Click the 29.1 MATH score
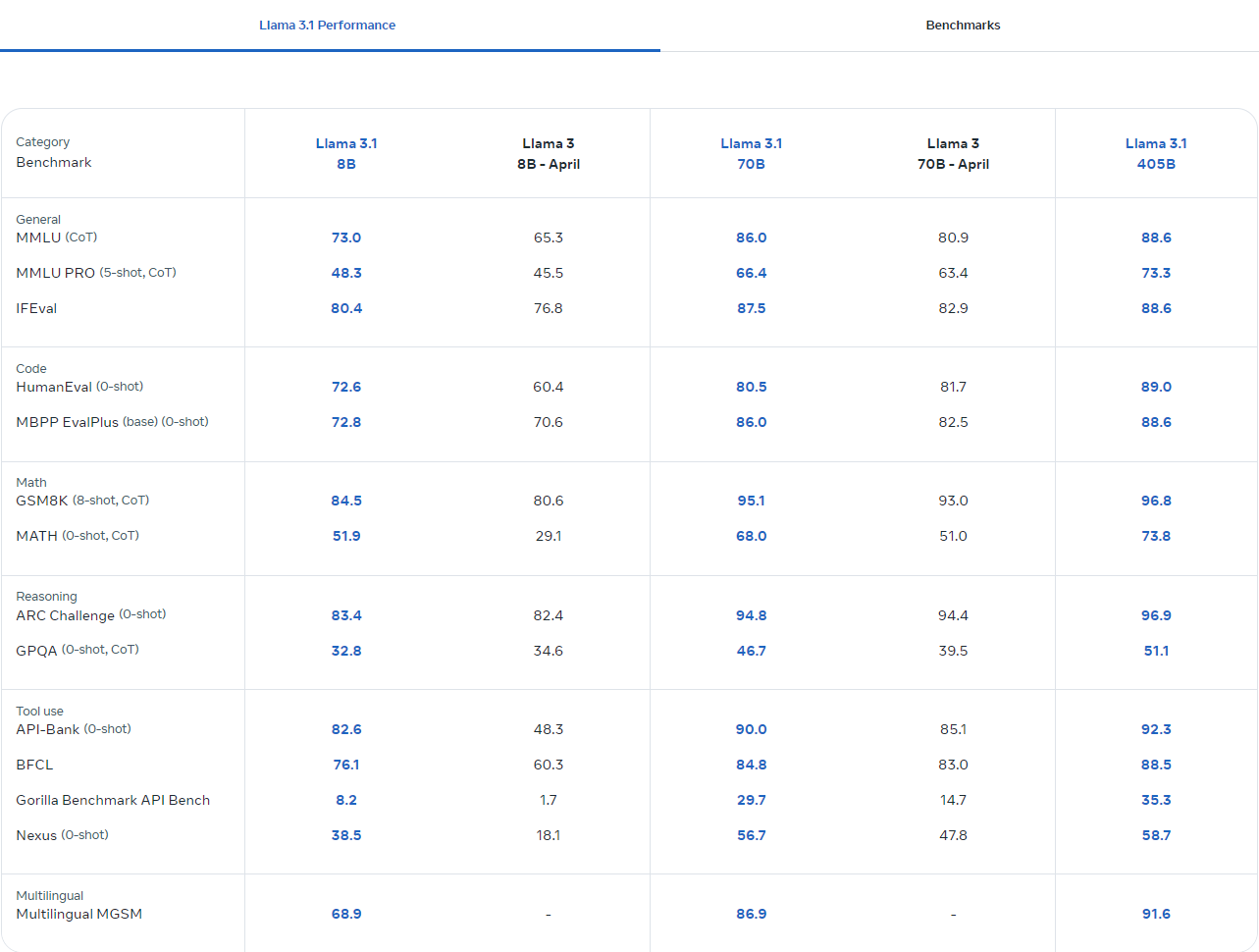Screen dimensions: 1259x952 (549, 536)
